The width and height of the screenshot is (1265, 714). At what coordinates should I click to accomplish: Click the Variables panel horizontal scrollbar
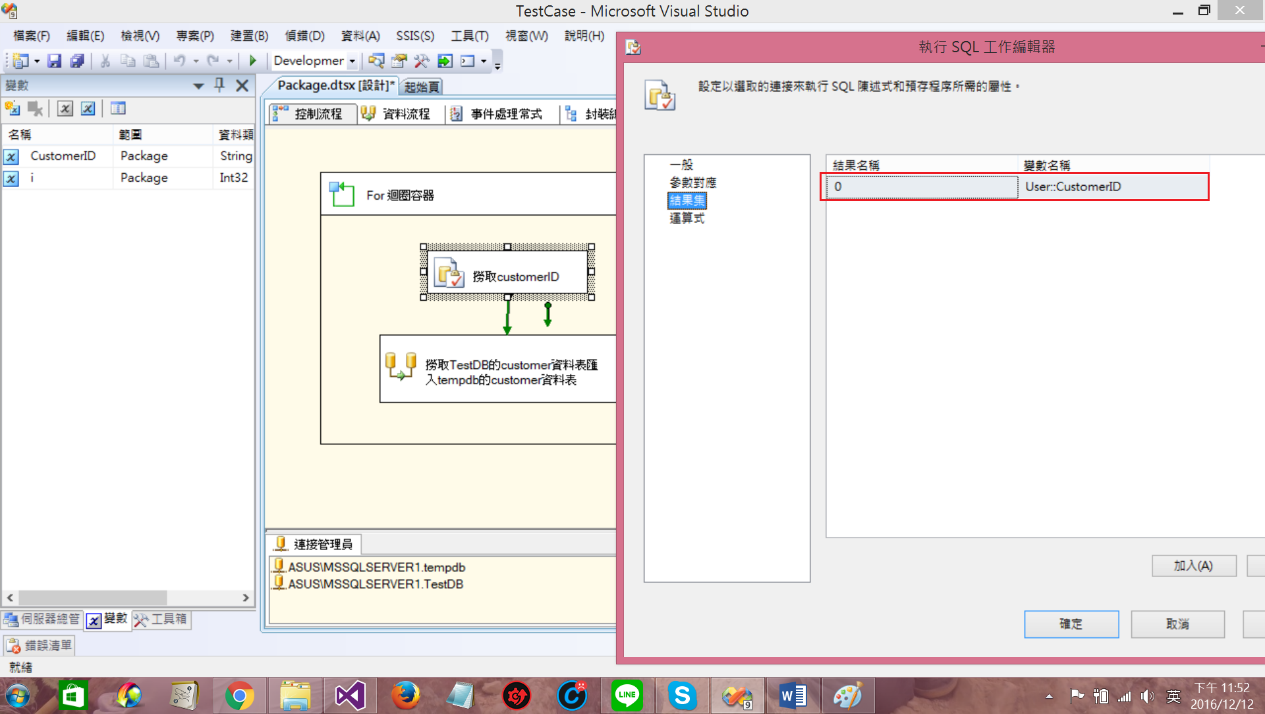point(128,598)
